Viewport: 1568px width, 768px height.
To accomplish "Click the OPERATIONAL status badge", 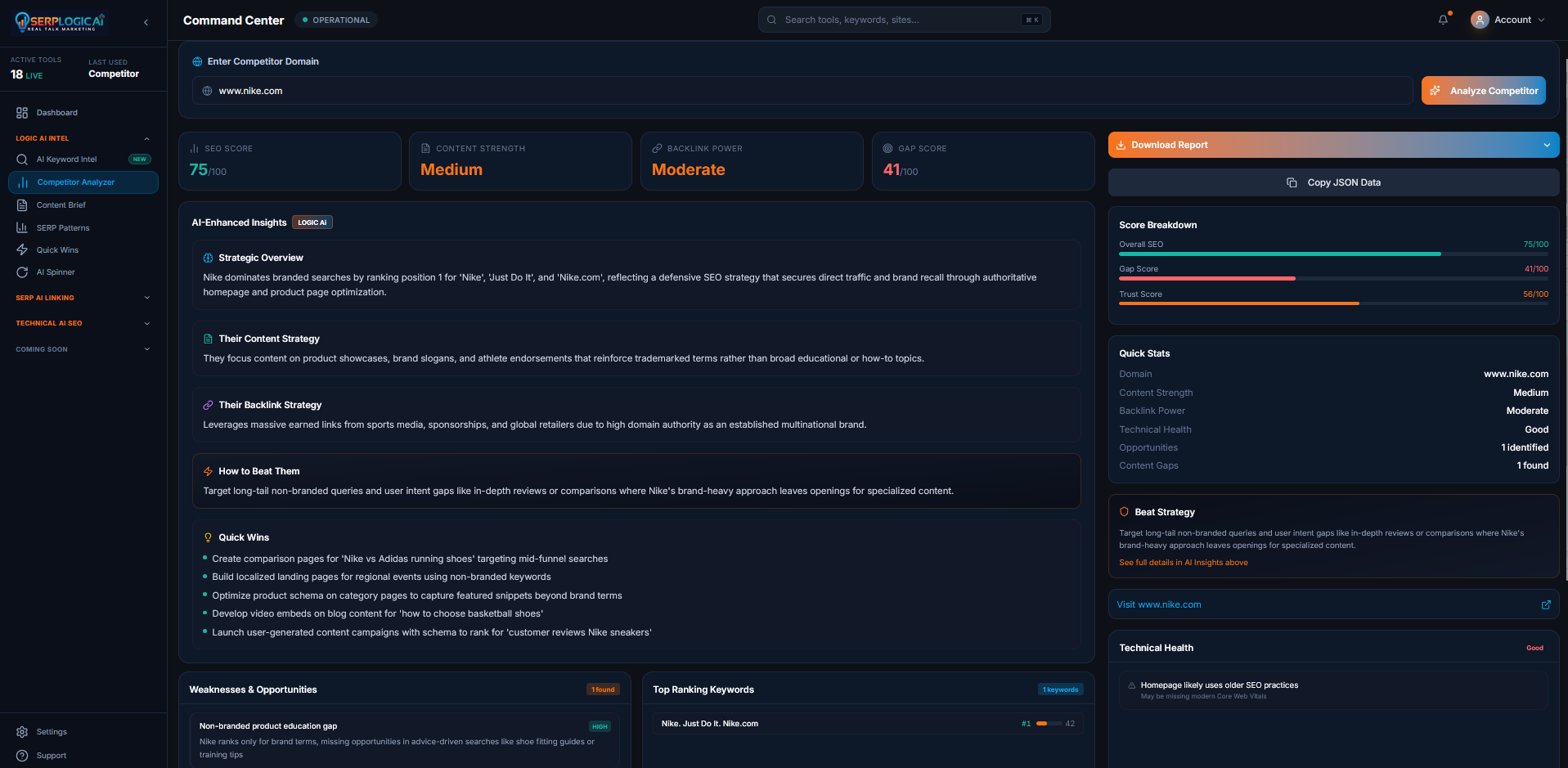I will point(336,20).
